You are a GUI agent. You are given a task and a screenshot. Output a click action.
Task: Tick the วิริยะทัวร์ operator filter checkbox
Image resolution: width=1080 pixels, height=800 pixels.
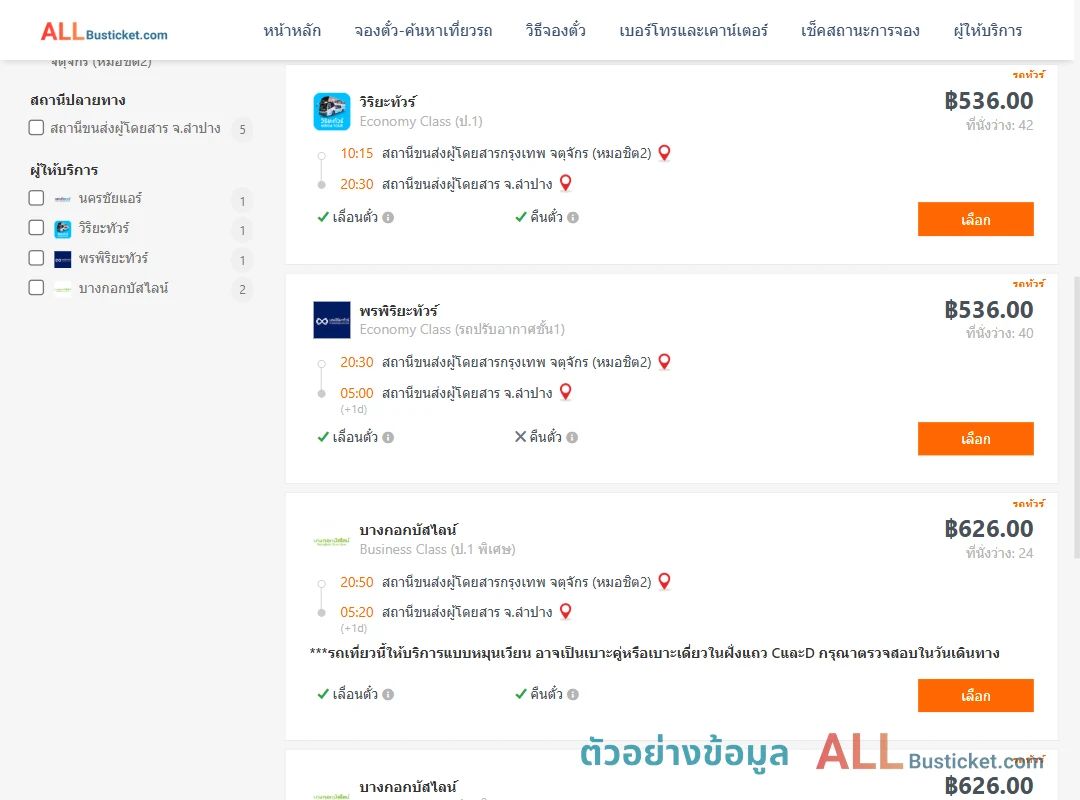pos(37,227)
